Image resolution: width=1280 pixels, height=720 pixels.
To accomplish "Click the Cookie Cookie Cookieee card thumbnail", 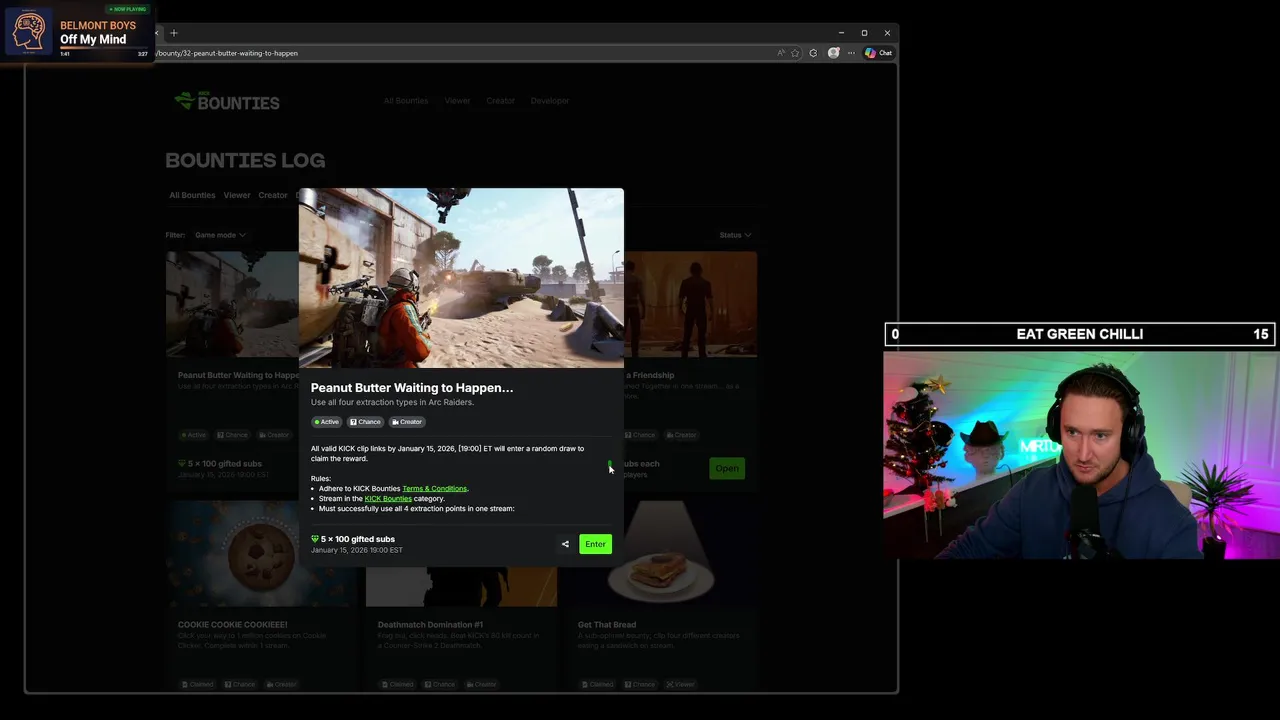I will pyautogui.click(x=261, y=555).
